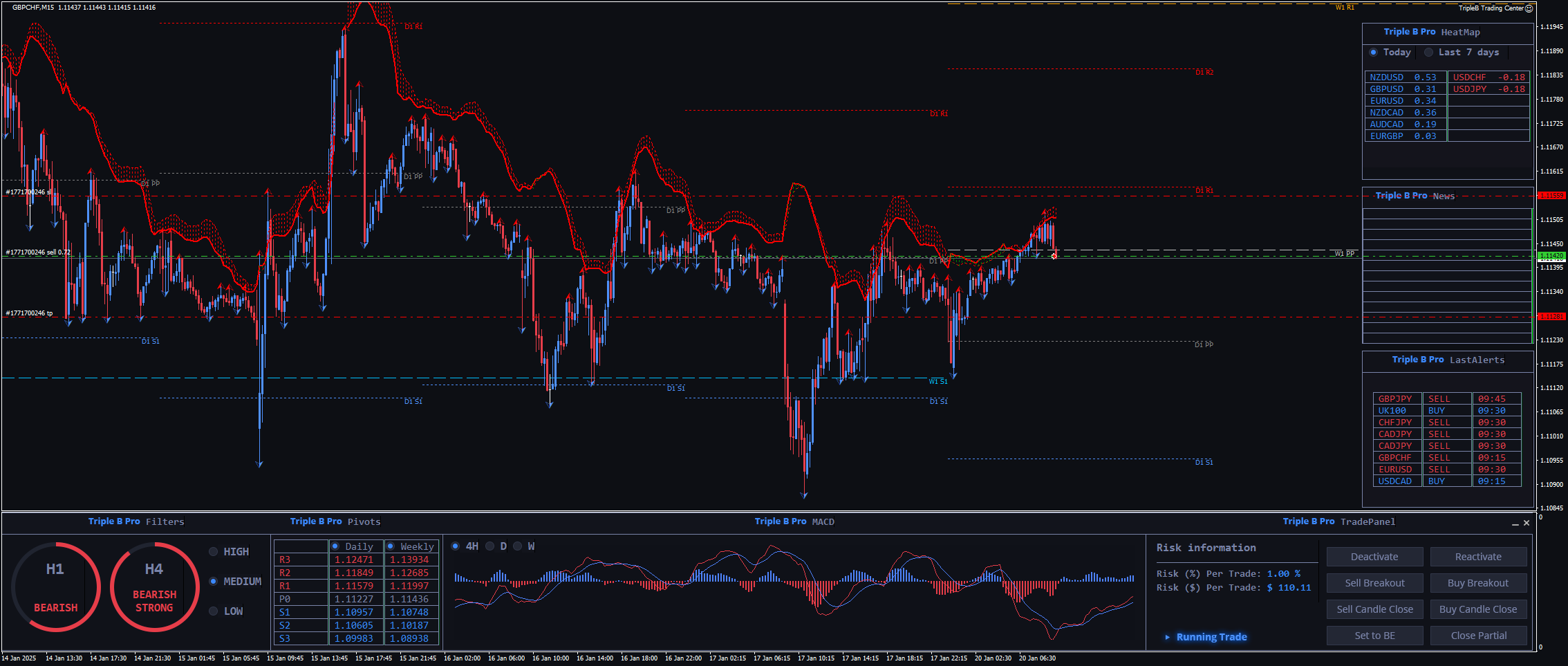The image size is (1568, 666).
Task: Close the TradePanel using the X icon
Action: click(x=1527, y=523)
